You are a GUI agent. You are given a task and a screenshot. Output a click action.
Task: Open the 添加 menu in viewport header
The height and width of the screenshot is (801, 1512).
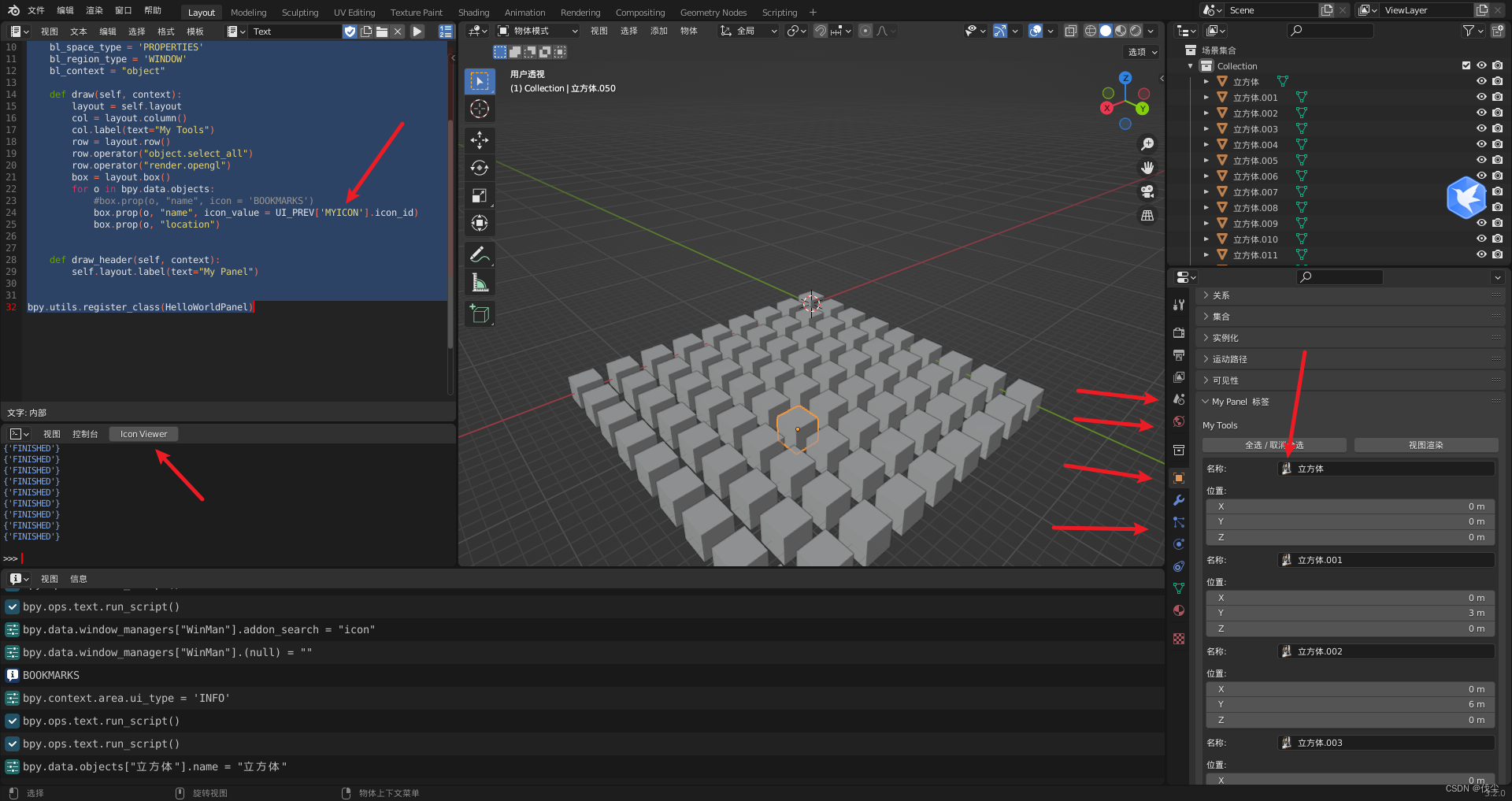pyautogui.click(x=659, y=31)
